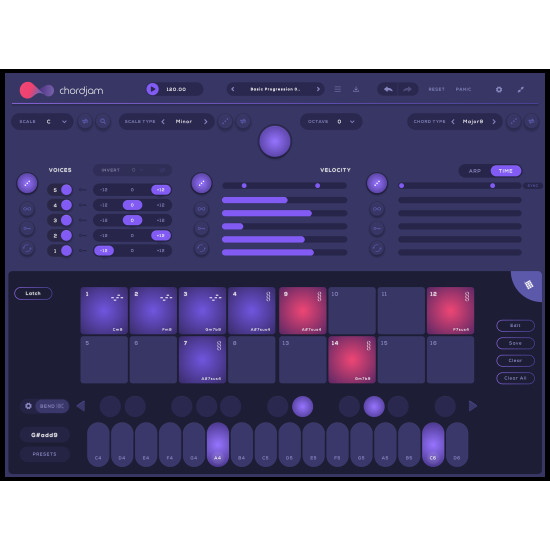Screen dimensions: 550x550
Task: Open the PRESETS button
Action: click(x=45, y=454)
